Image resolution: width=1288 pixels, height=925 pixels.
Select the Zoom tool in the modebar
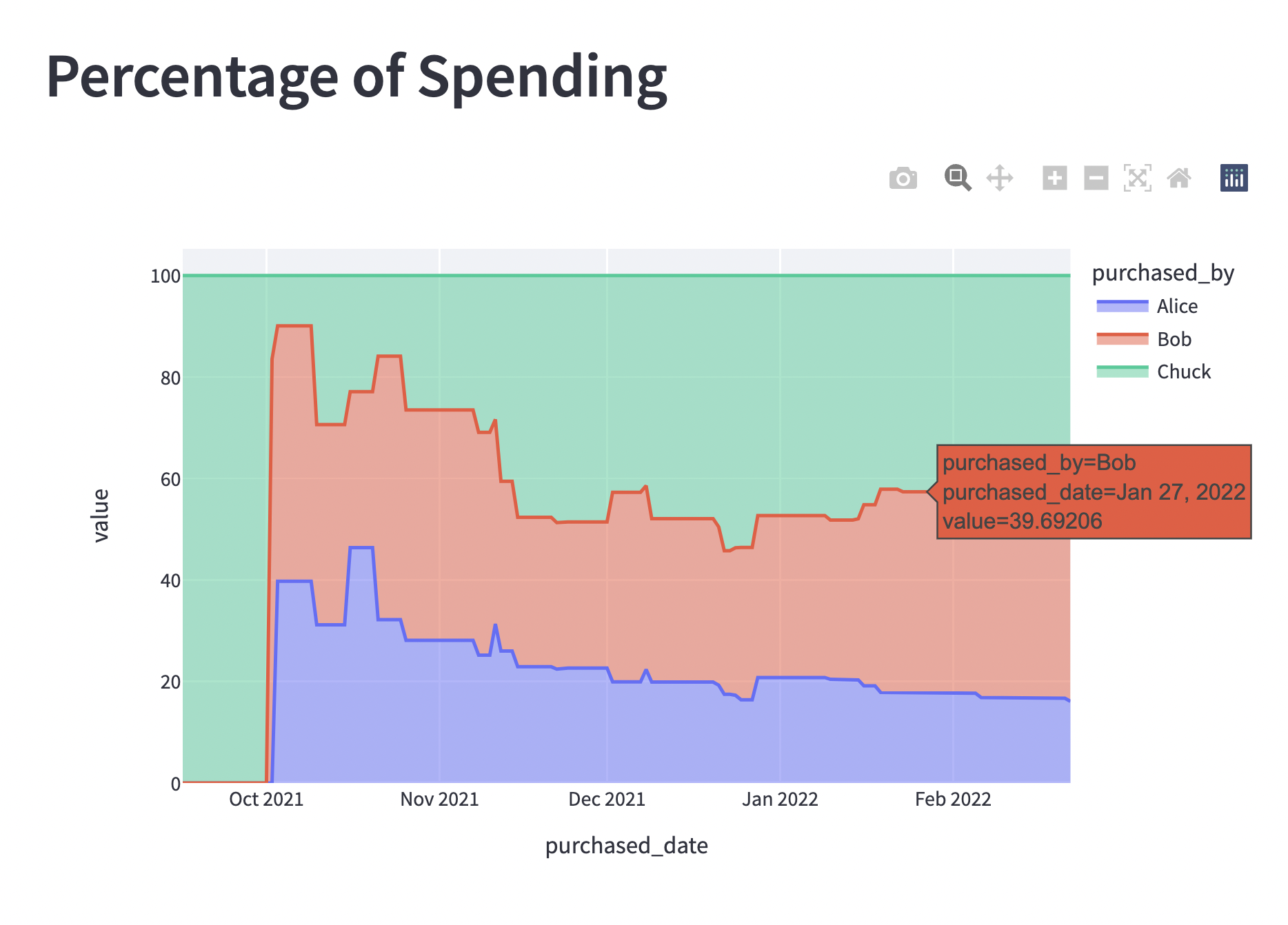coord(957,178)
